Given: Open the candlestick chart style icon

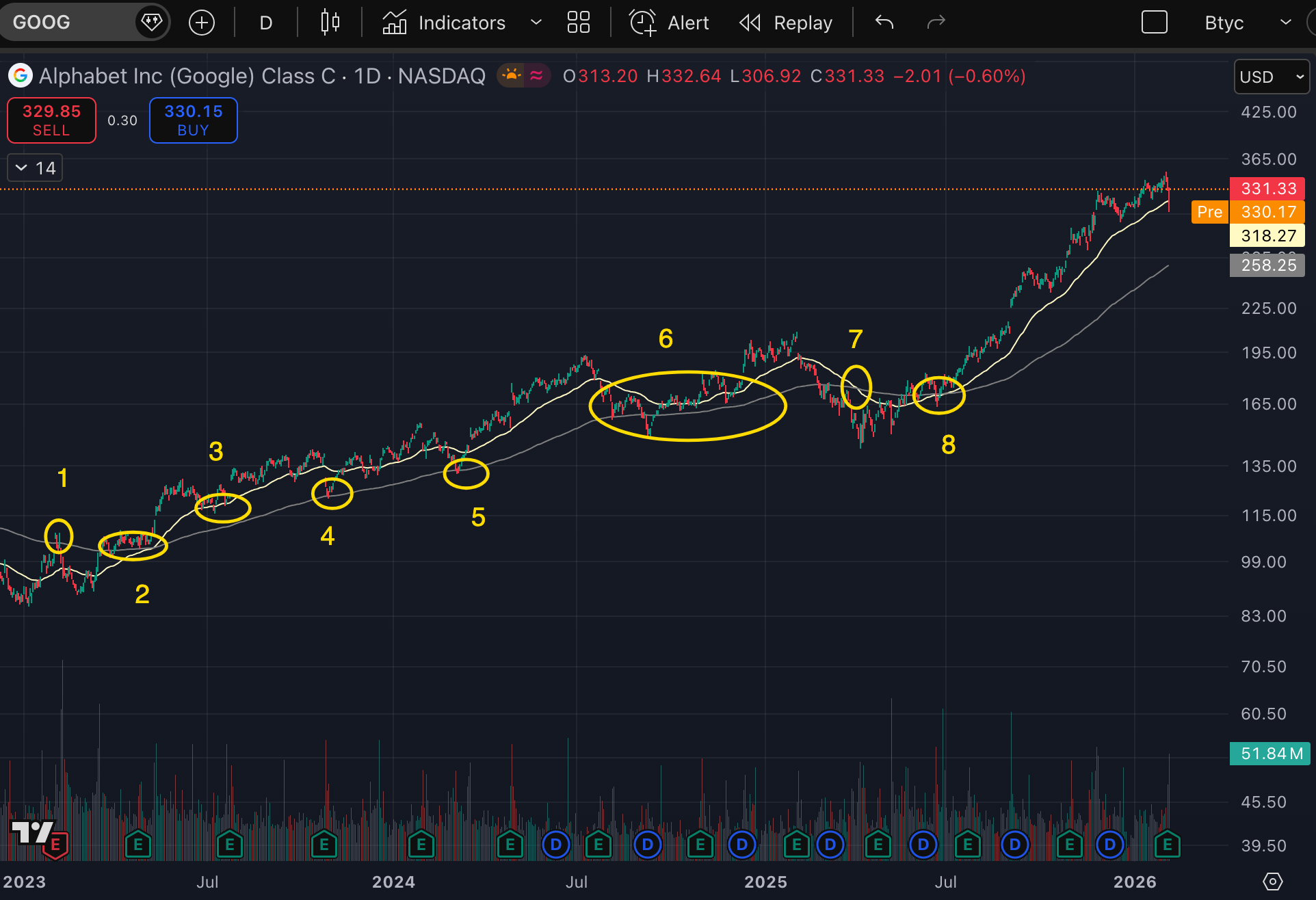Looking at the screenshot, I should coord(330,23).
